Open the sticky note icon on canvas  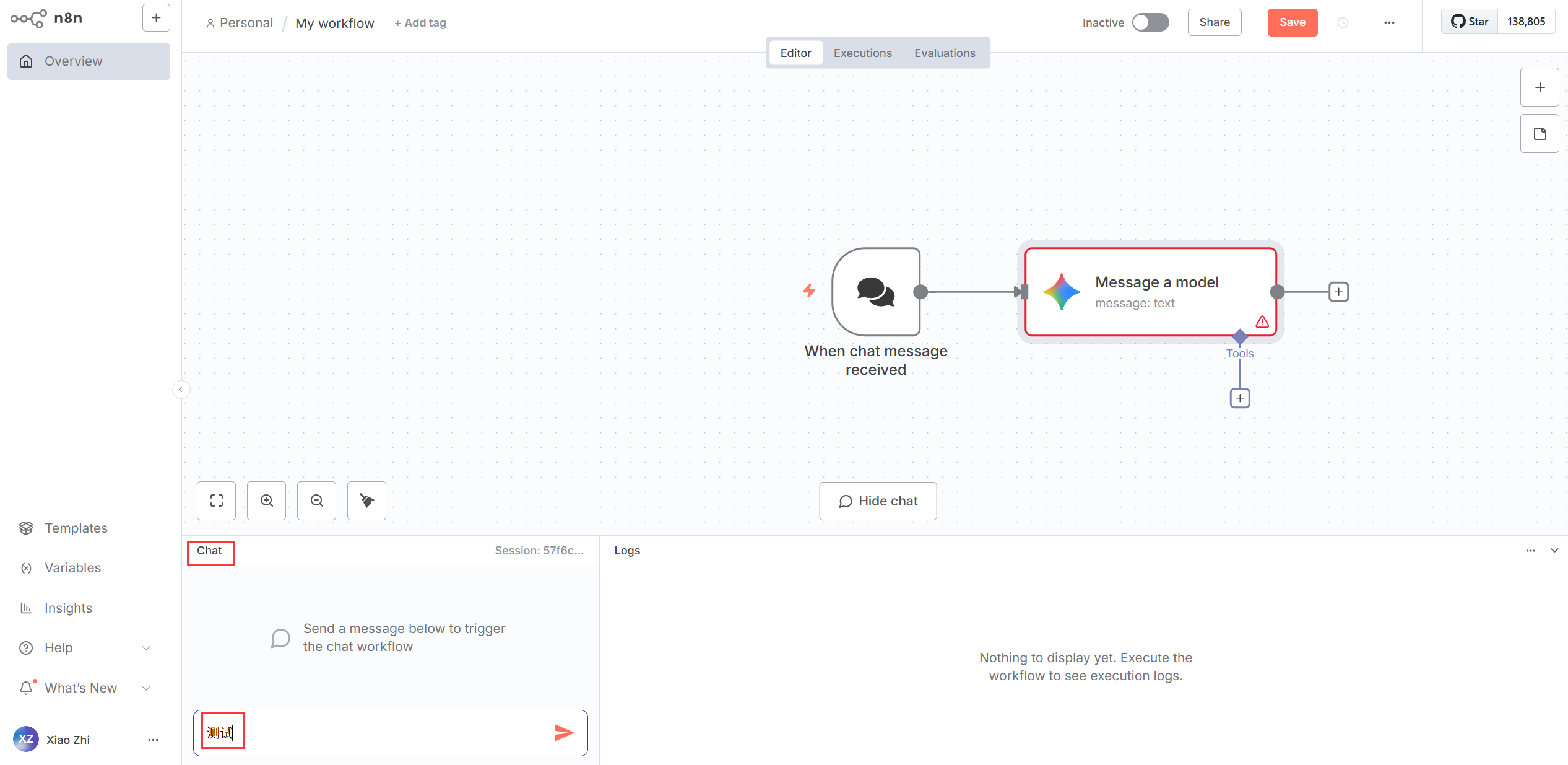coord(1540,134)
